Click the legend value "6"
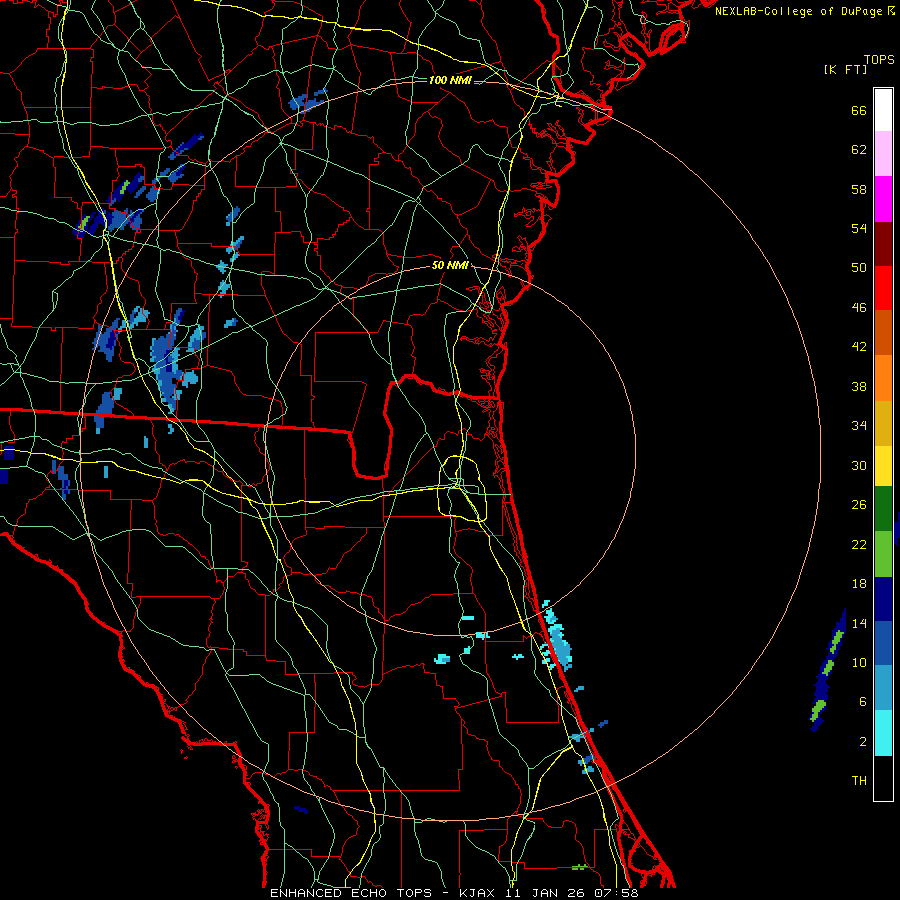This screenshot has width=900, height=900. pyautogui.click(x=863, y=702)
